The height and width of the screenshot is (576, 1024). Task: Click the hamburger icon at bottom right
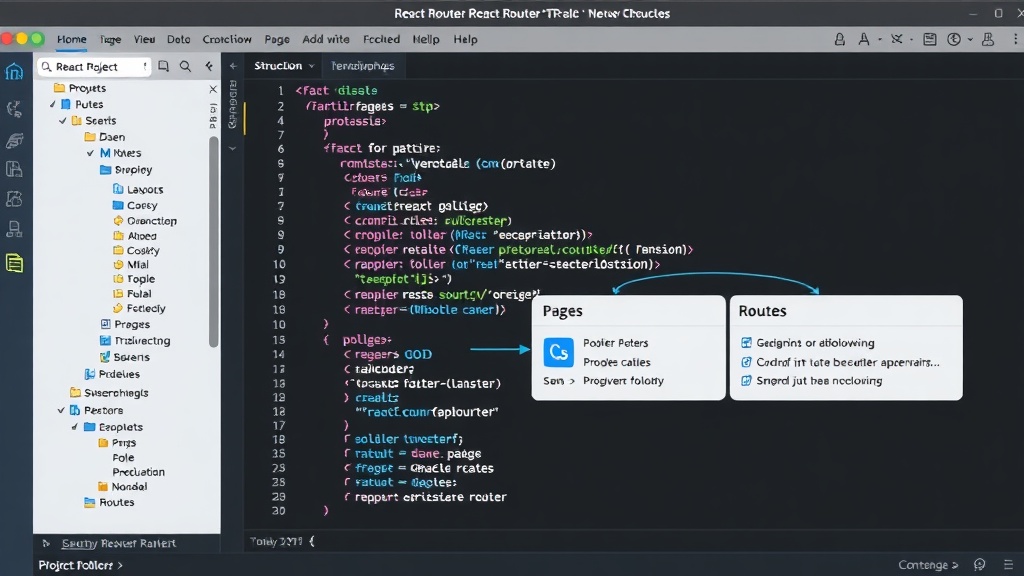(x=1009, y=565)
